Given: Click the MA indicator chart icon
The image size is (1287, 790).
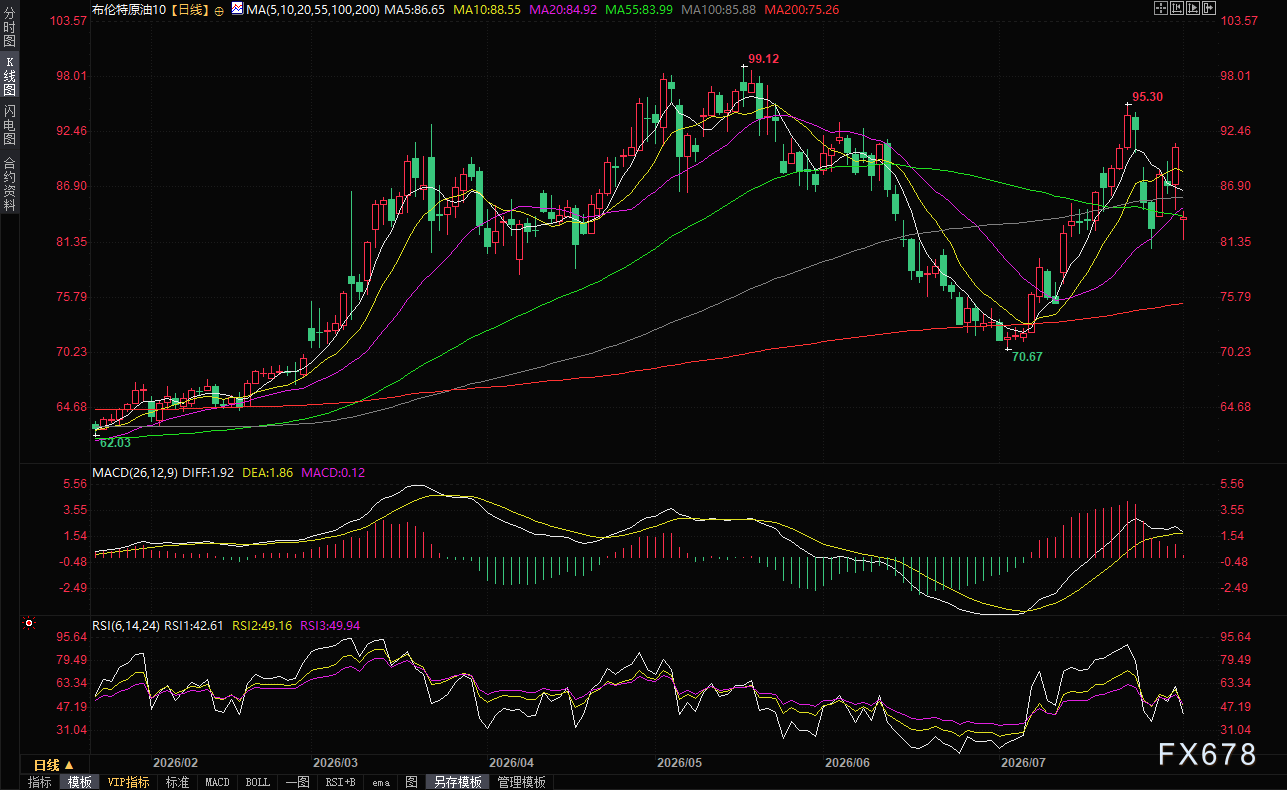Looking at the screenshot, I should [237, 8].
